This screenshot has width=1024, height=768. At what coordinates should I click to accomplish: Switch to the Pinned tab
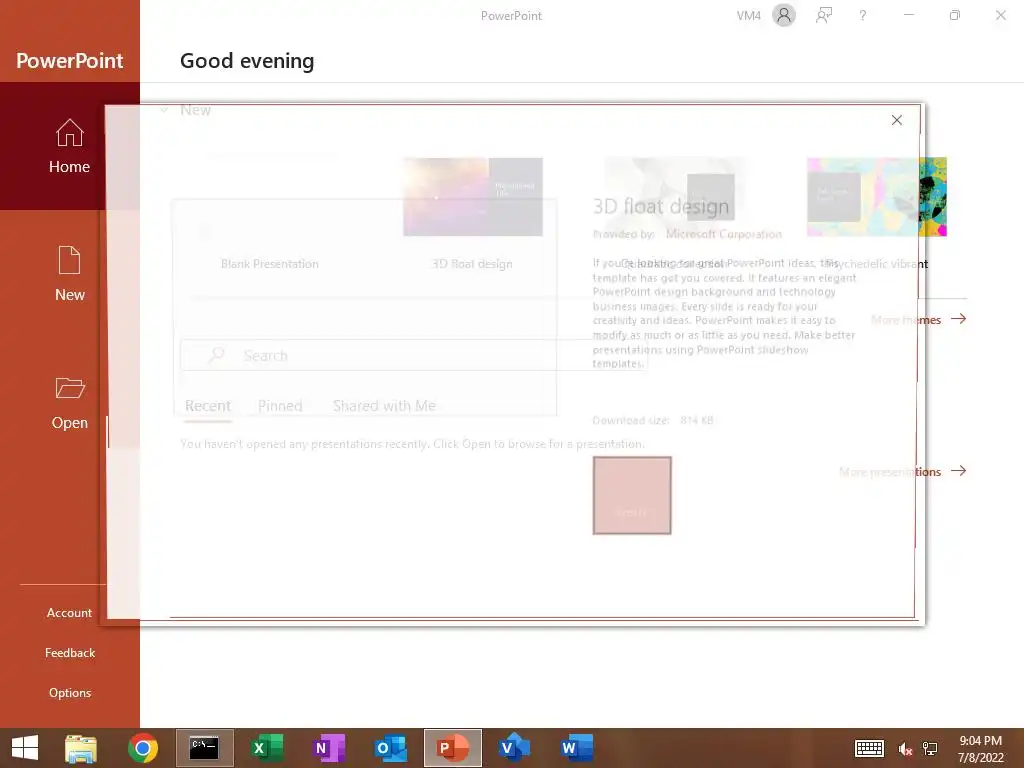[x=280, y=406]
